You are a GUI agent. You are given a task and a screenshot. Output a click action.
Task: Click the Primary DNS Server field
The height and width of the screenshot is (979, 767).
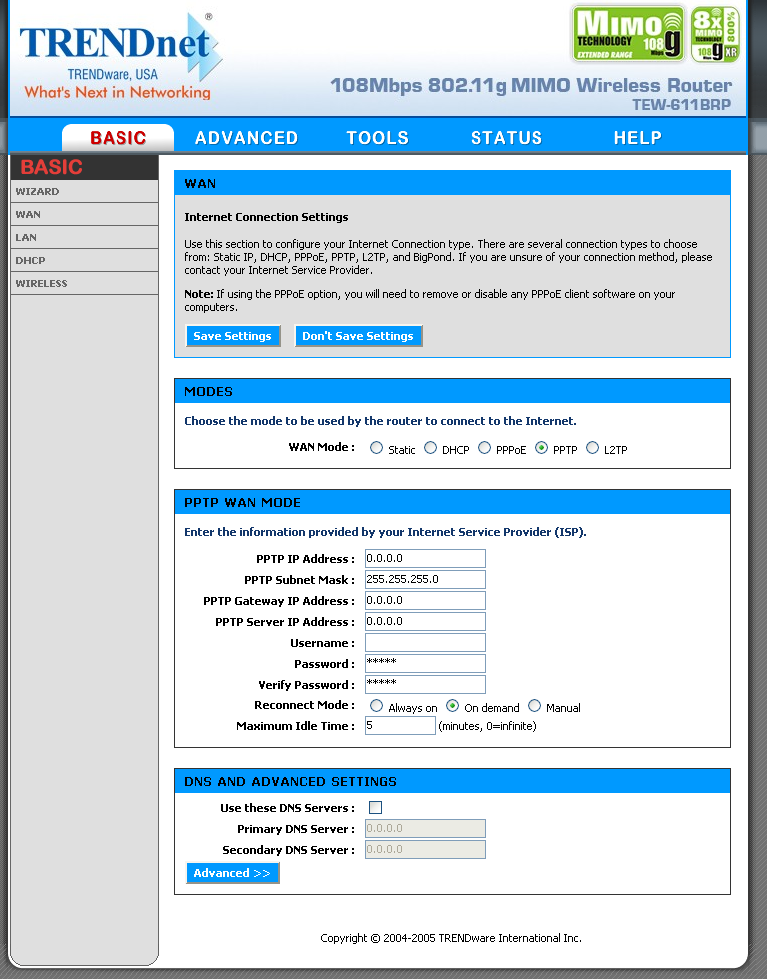point(425,829)
